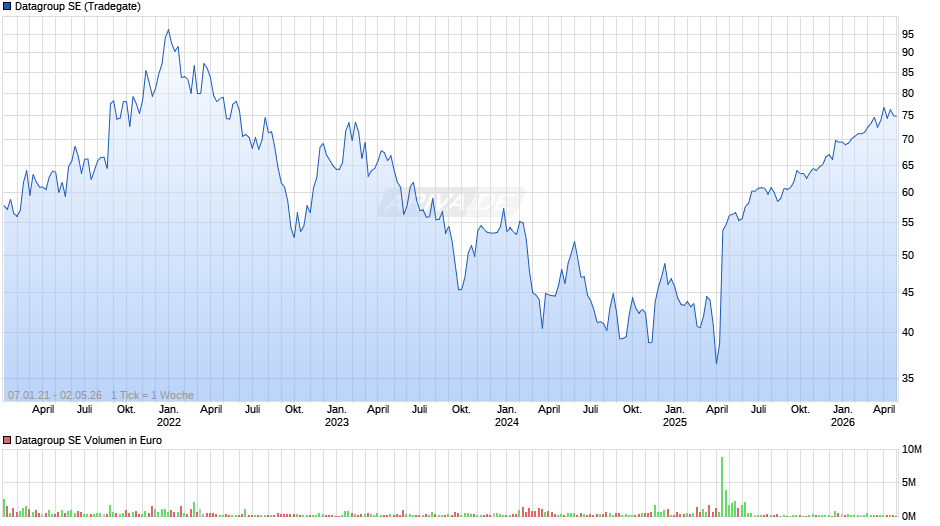
Task: Click the 5M volume axis label
Action: click(x=909, y=483)
